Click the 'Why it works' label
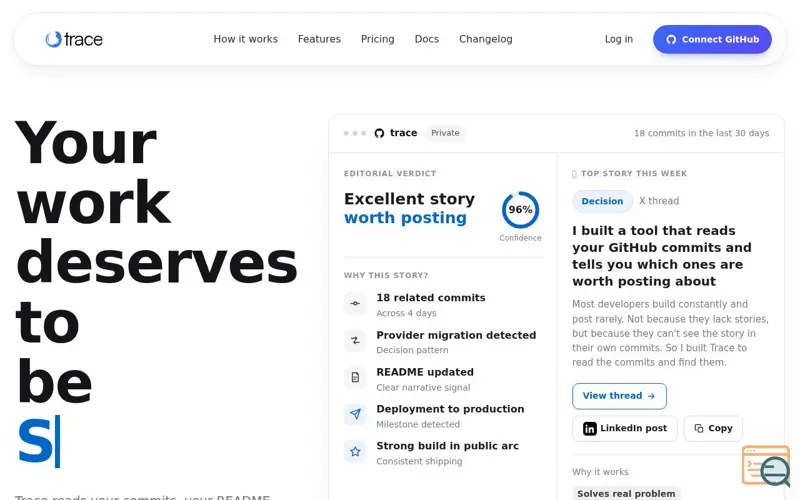Viewport: 800px width, 500px height. pyautogui.click(x=600, y=472)
